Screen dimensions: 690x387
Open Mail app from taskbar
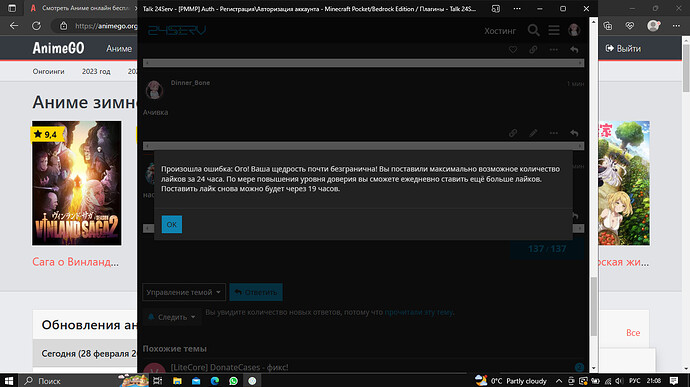[196, 381]
